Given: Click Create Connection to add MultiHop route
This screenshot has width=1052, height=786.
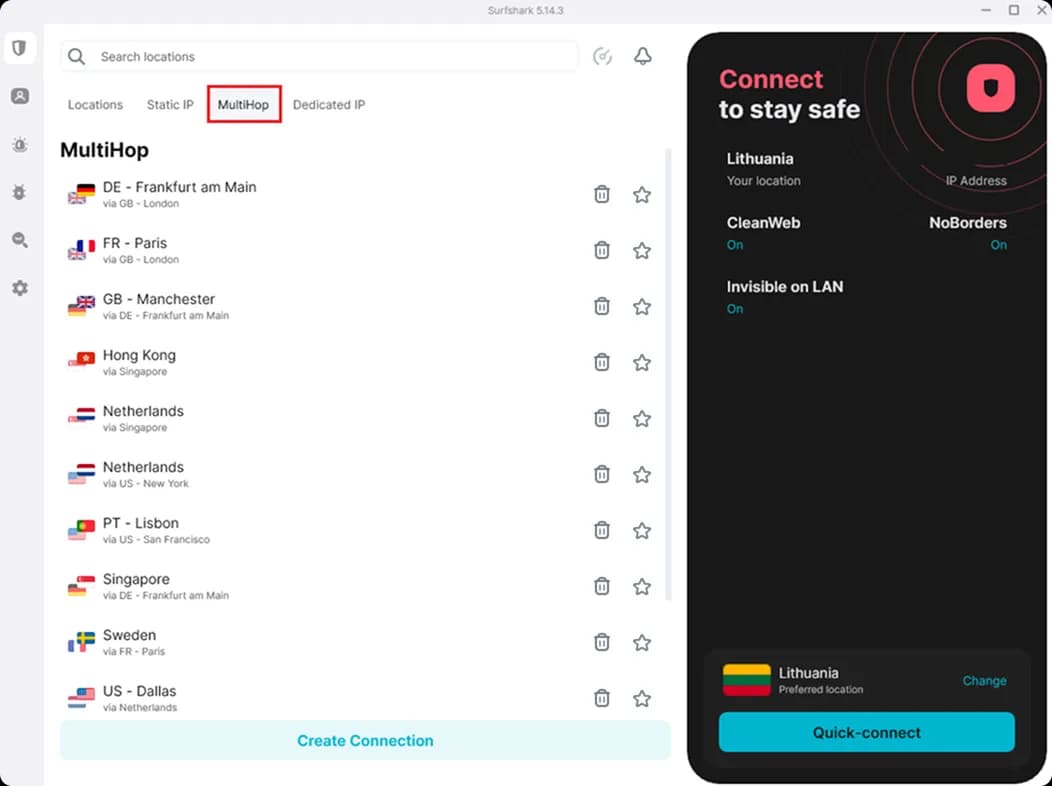Looking at the screenshot, I should pos(365,740).
